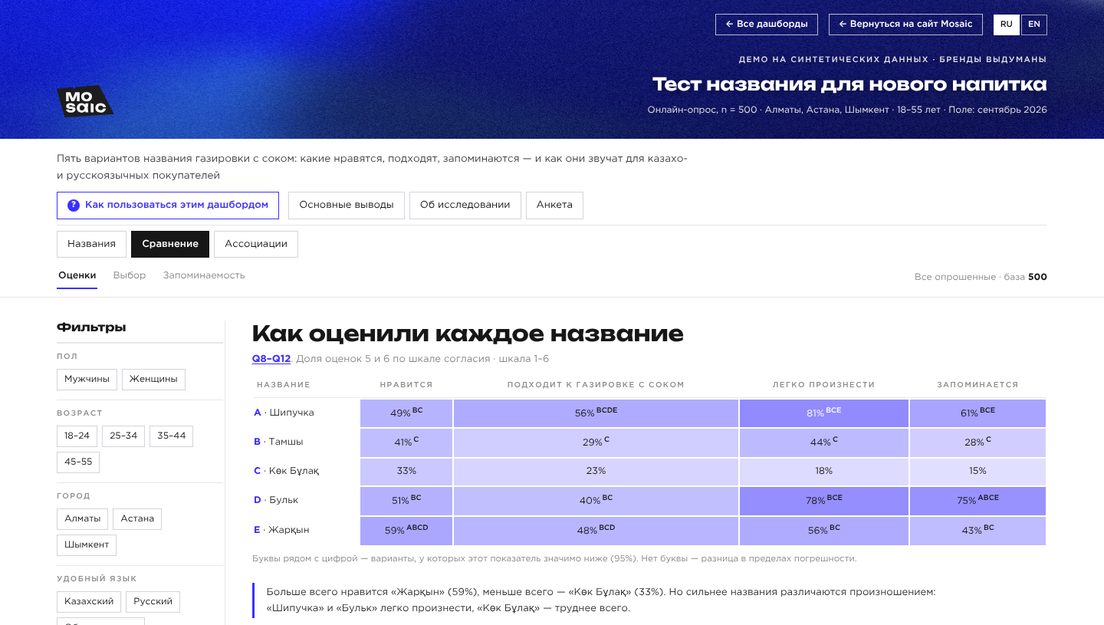Filter by city "Астана"

pyautogui.click(x=137, y=519)
